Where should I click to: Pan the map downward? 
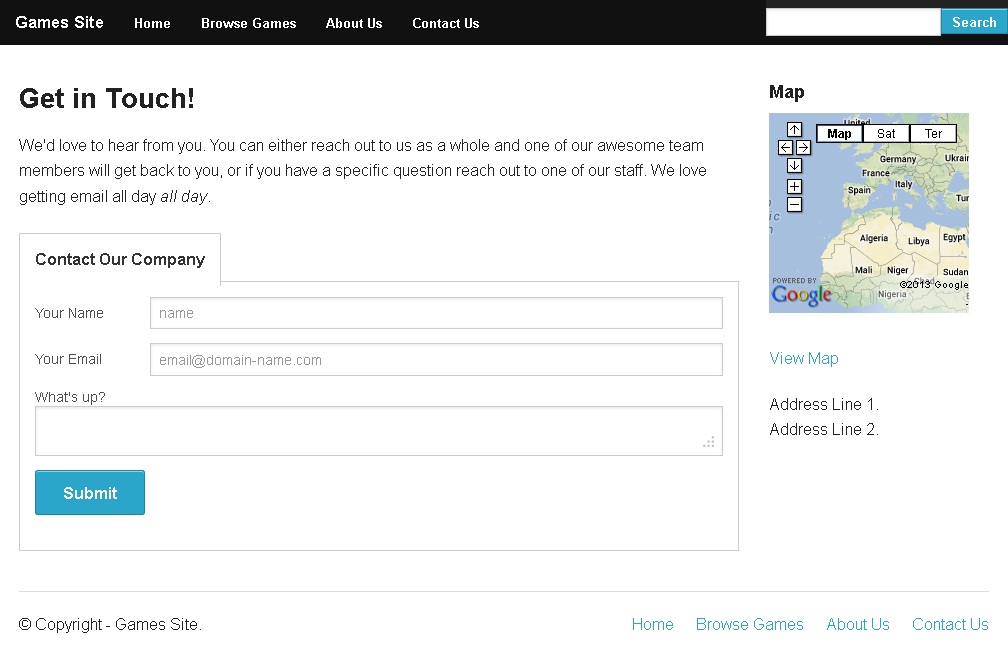coord(794,165)
